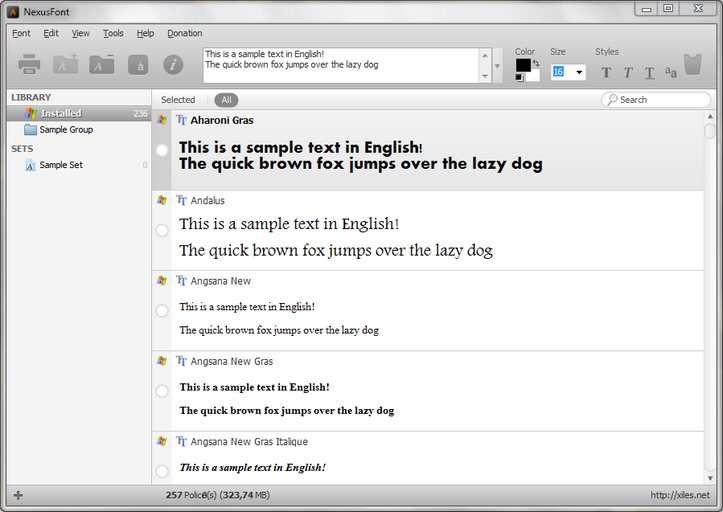Toggle the anti-aliasing aa icon
This screenshot has height=512, width=723.
pyautogui.click(x=671, y=72)
